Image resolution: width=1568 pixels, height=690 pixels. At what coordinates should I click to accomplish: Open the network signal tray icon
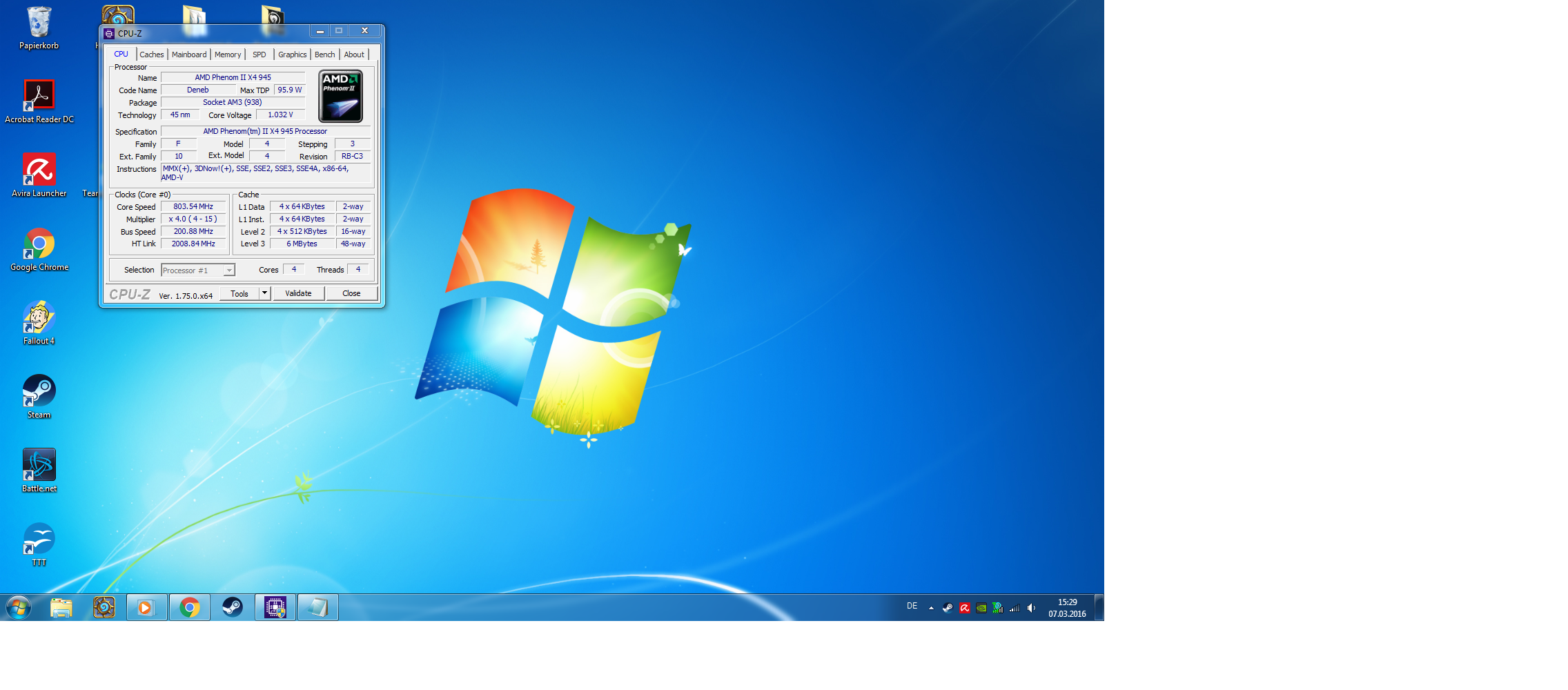pos(1015,608)
